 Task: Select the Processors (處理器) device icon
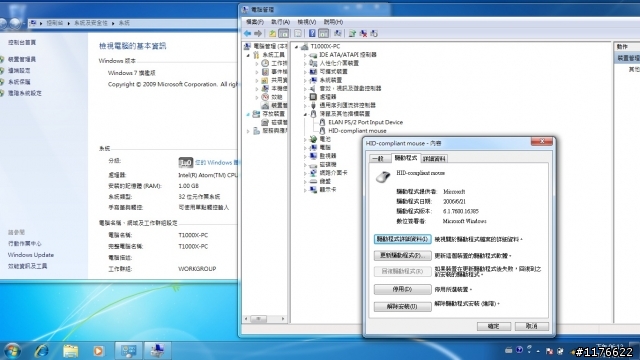coord(313,97)
